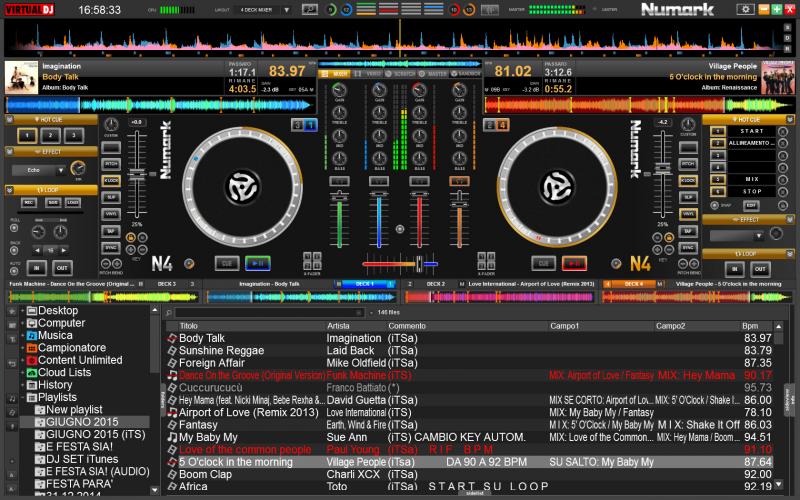The height and width of the screenshot is (500, 800).
Task: Click EDIT in right deck hot cue panel
Action: [x=751, y=206]
